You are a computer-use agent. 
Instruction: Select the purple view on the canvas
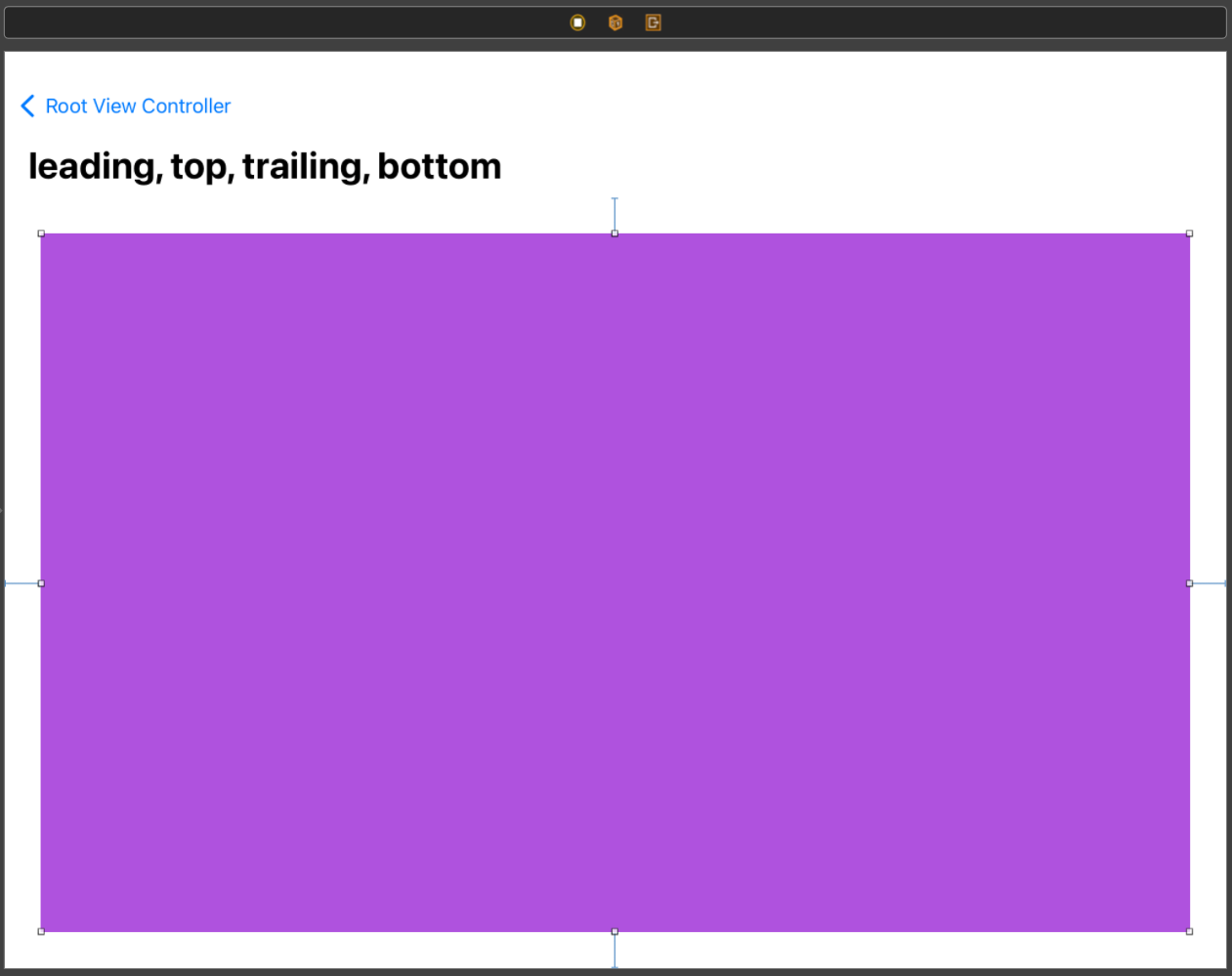616,582
